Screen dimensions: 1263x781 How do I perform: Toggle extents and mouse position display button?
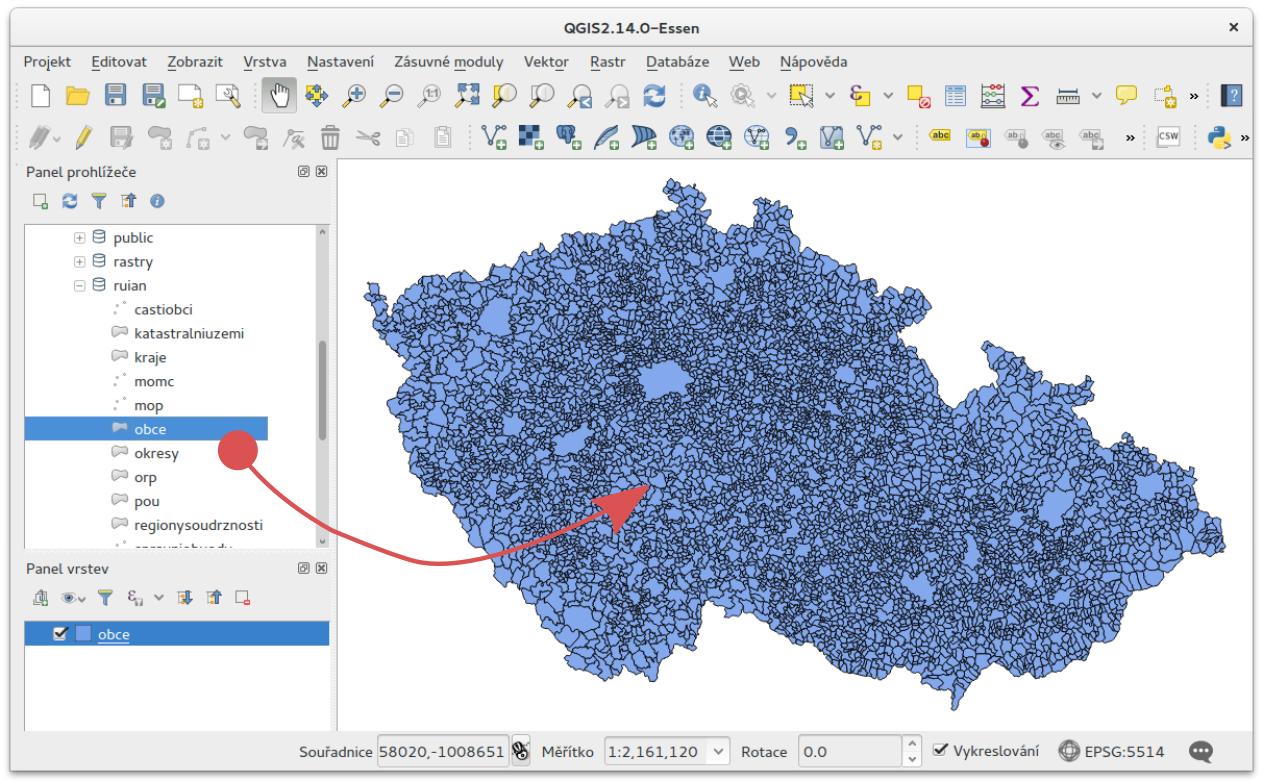(x=520, y=751)
